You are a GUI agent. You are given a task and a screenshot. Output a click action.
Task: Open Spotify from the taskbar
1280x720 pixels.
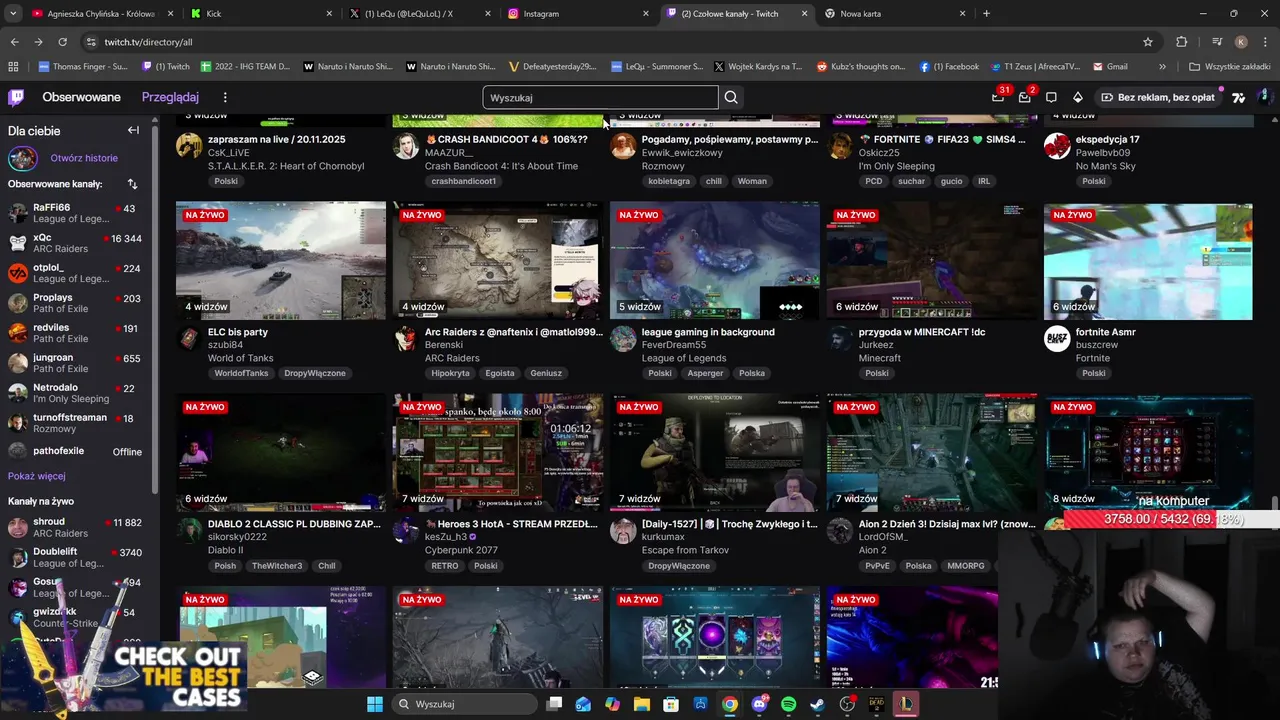788,704
